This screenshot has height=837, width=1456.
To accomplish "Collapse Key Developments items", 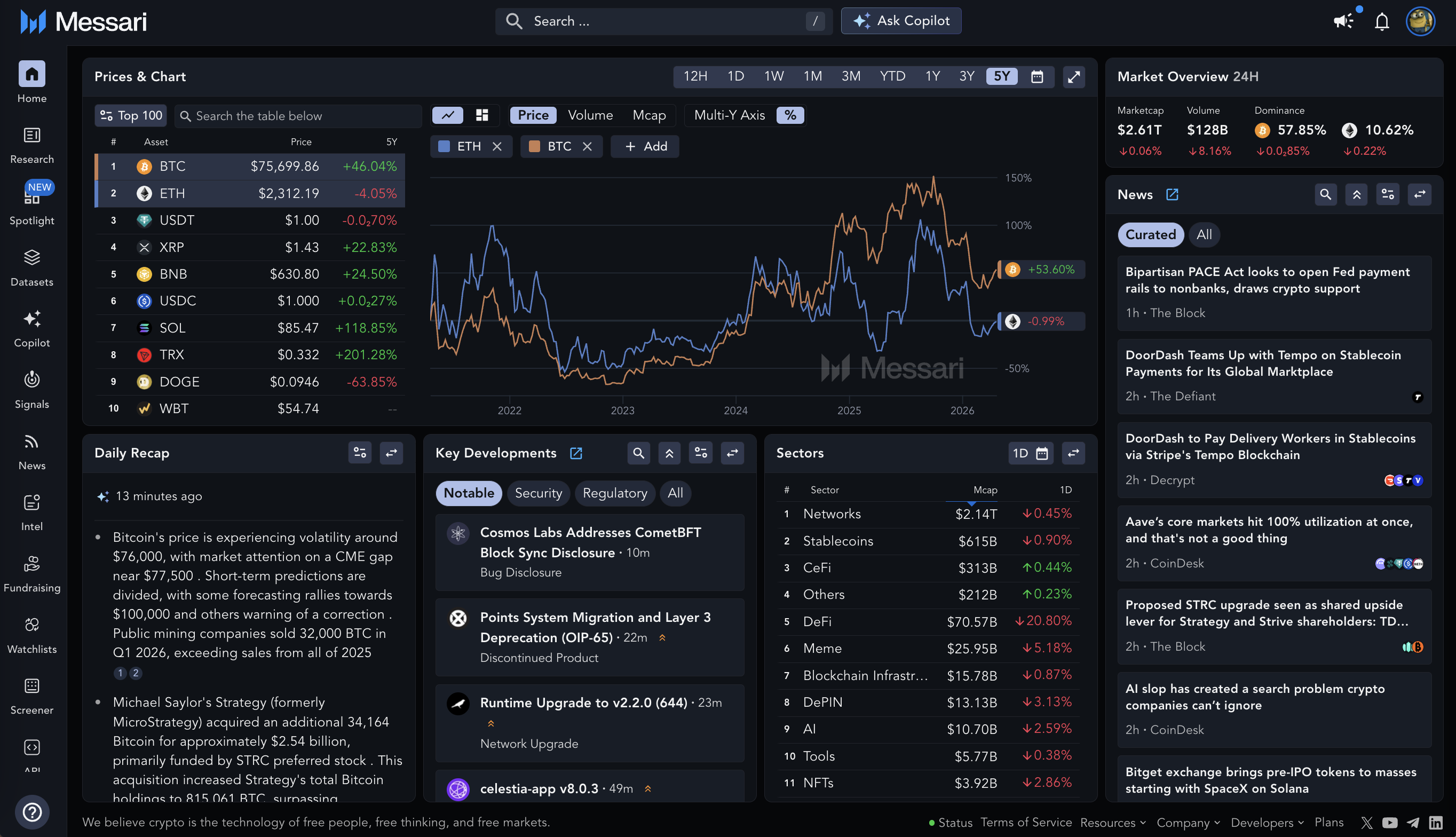I will [x=669, y=453].
